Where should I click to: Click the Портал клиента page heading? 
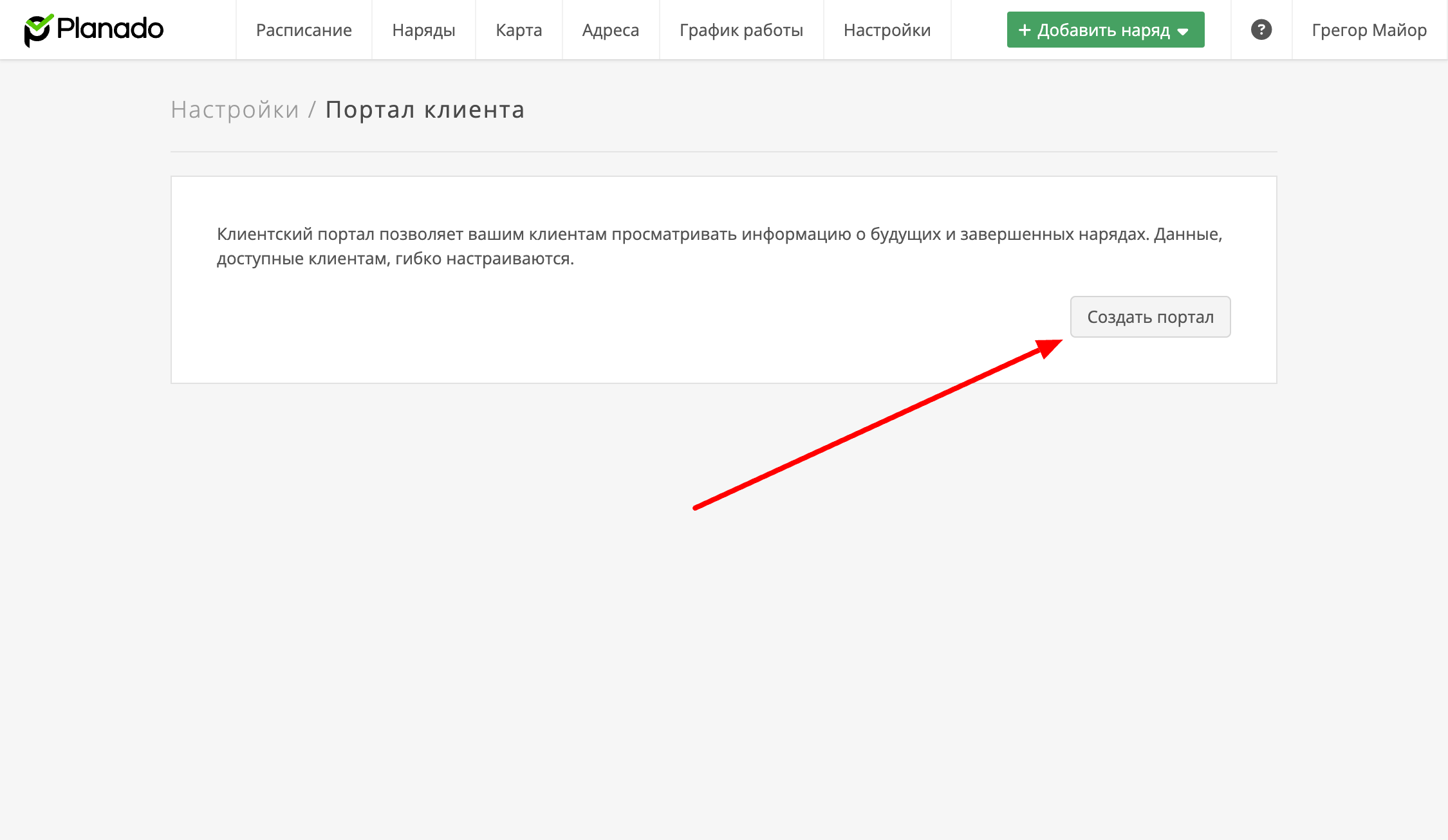(x=425, y=110)
